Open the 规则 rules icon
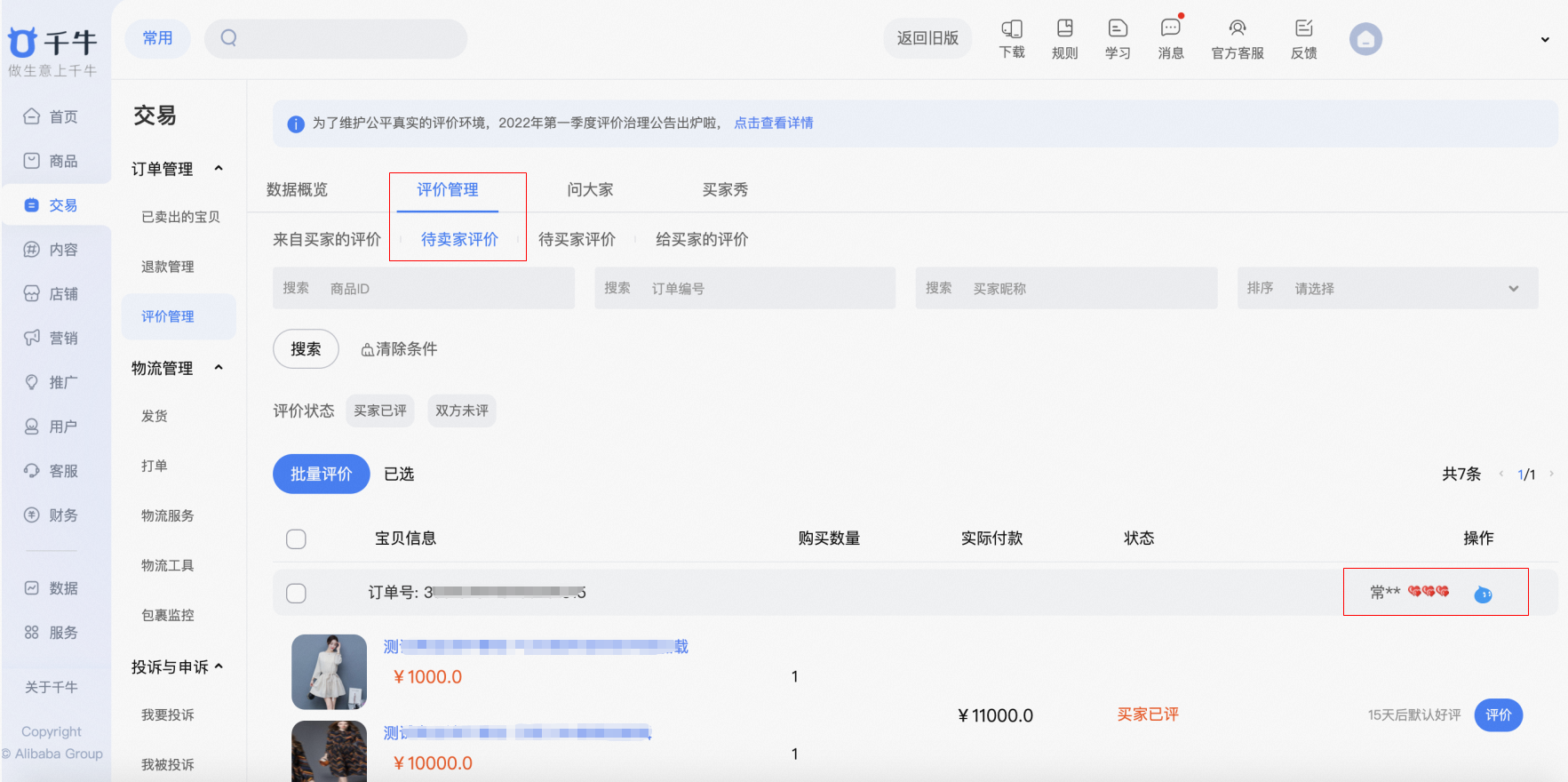Image resolution: width=1568 pixels, height=782 pixels. [x=1064, y=39]
